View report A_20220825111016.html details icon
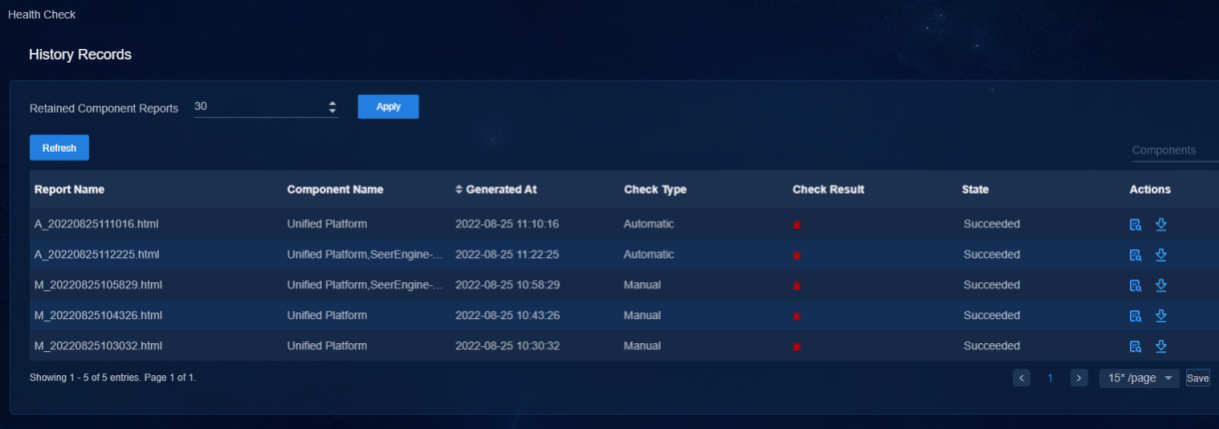Image resolution: width=1219 pixels, height=429 pixels. [1135, 225]
